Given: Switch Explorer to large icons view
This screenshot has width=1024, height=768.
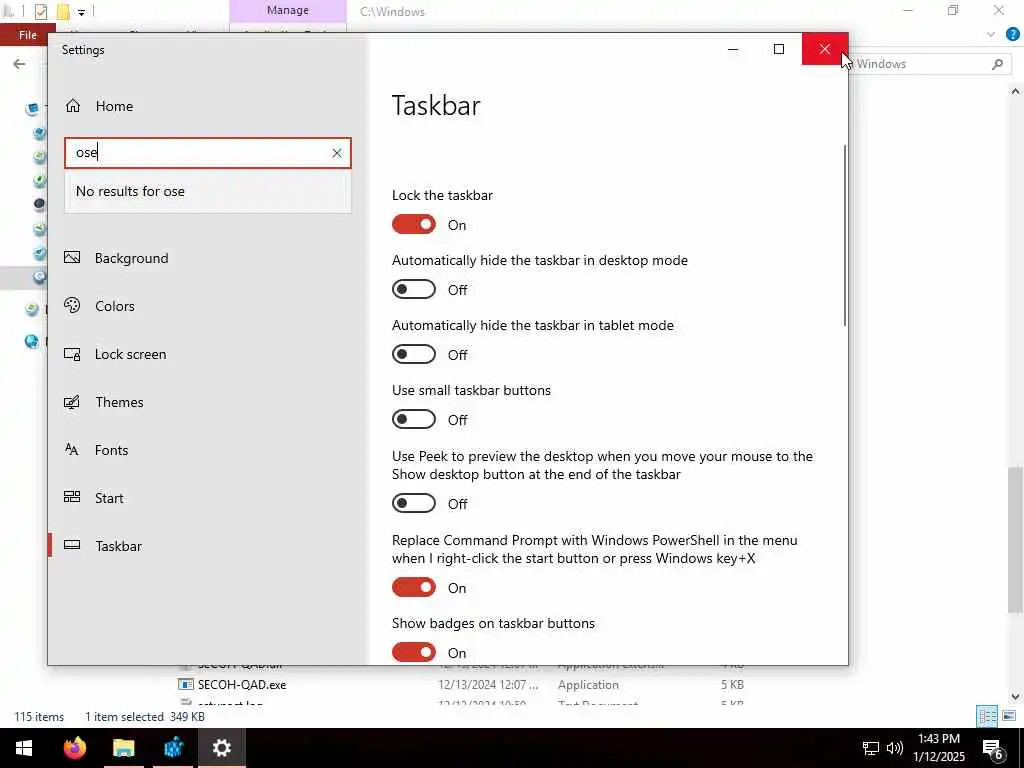Looking at the screenshot, I should coord(1009,716).
